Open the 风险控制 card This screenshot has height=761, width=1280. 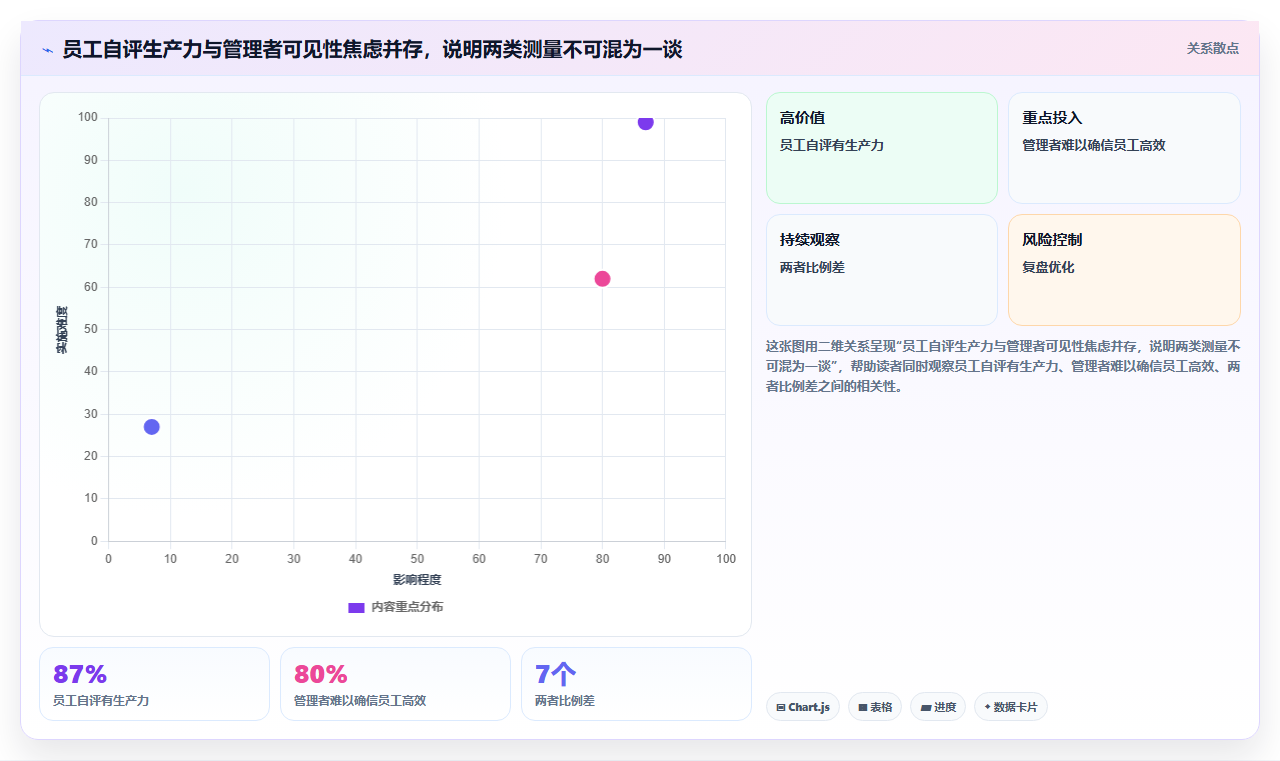(1124, 270)
